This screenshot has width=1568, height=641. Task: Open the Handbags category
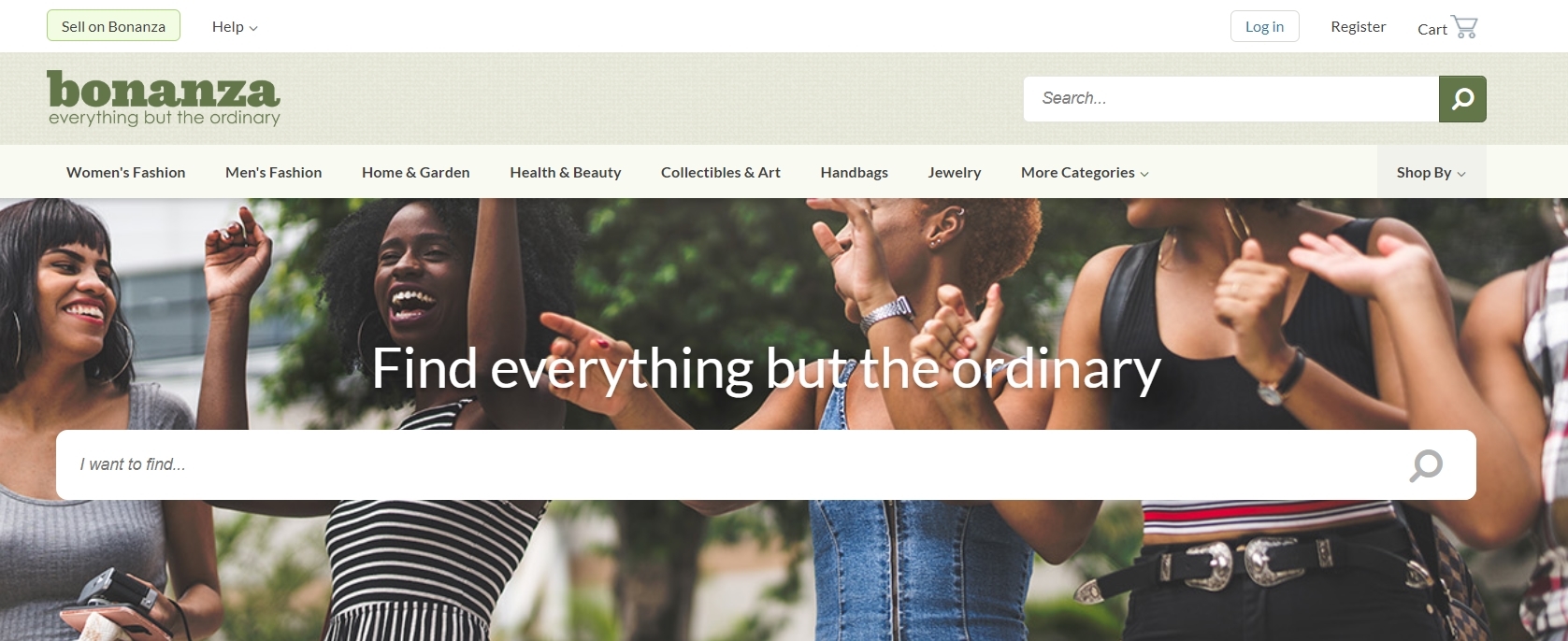click(855, 173)
